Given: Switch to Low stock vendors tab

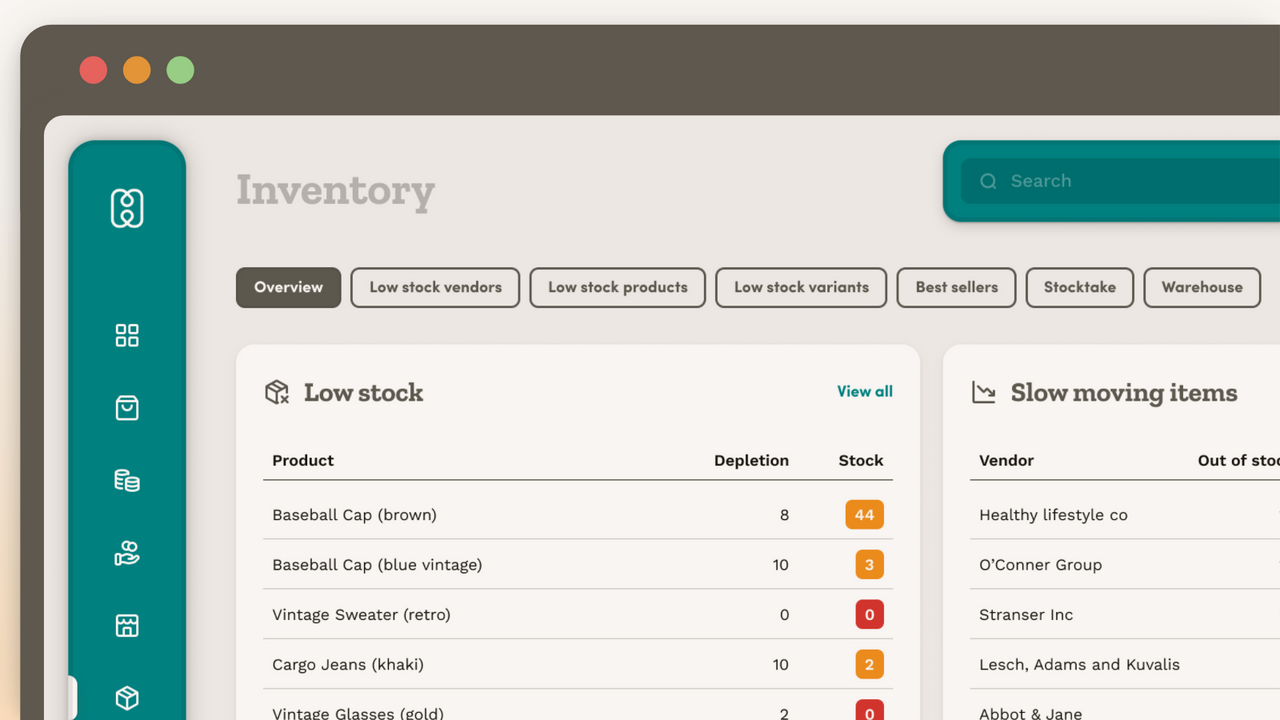Looking at the screenshot, I should tap(435, 287).
